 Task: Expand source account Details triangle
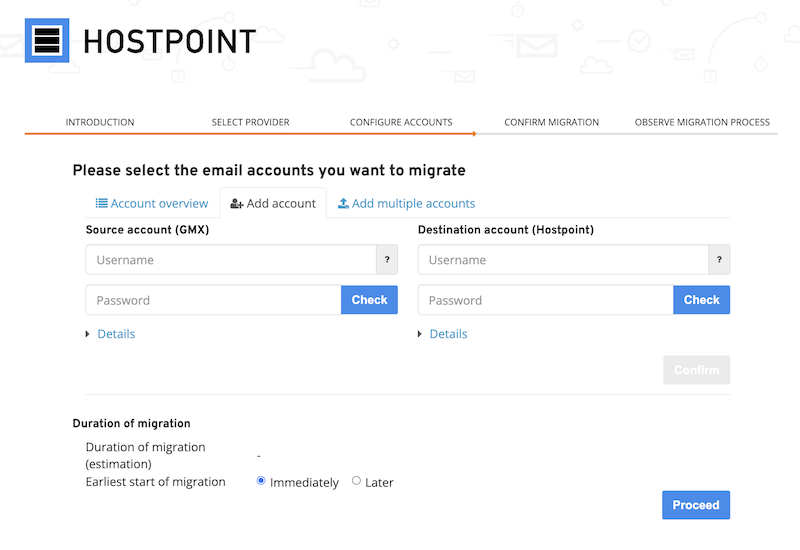click(87, 334)
